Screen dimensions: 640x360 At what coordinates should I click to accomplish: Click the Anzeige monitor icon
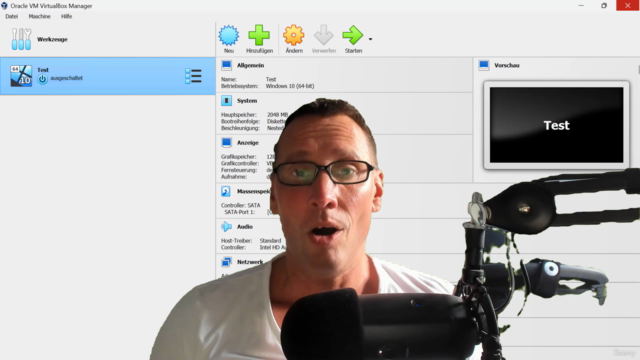click(227, 142)
